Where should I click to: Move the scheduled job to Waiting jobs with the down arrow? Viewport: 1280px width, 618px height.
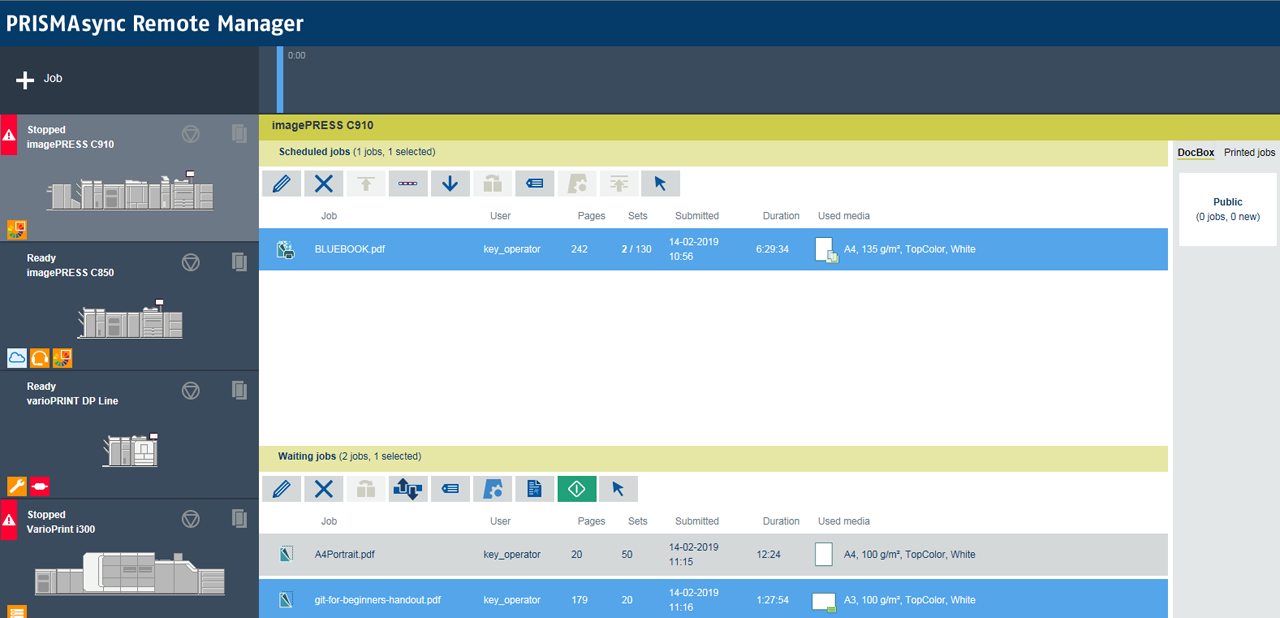tap(450, 183)
